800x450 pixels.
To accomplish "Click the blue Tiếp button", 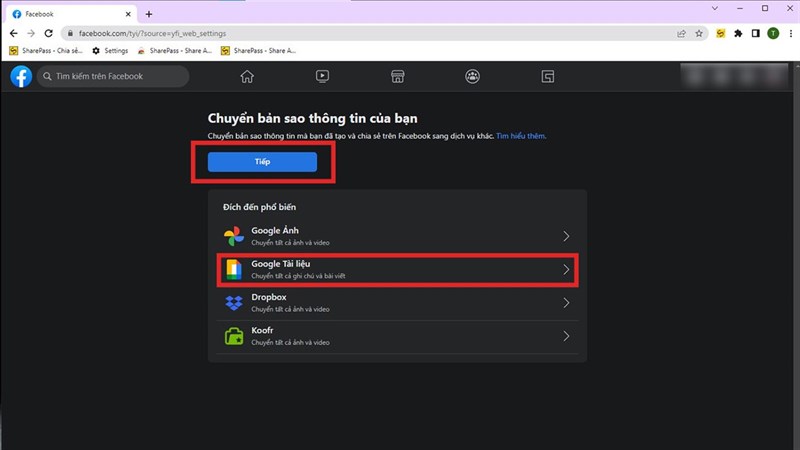I will pos(262,162).
